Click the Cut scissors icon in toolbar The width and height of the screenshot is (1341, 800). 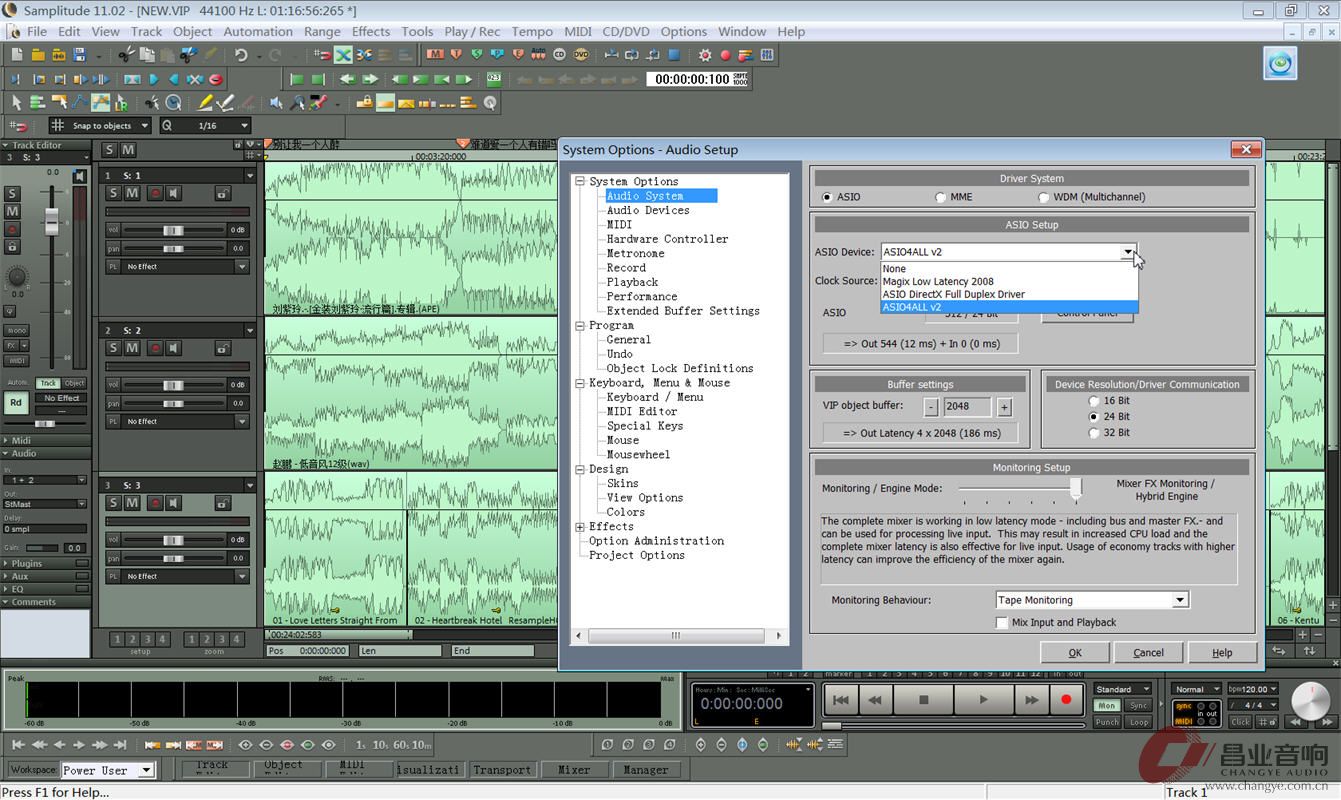tap(126, 55)
